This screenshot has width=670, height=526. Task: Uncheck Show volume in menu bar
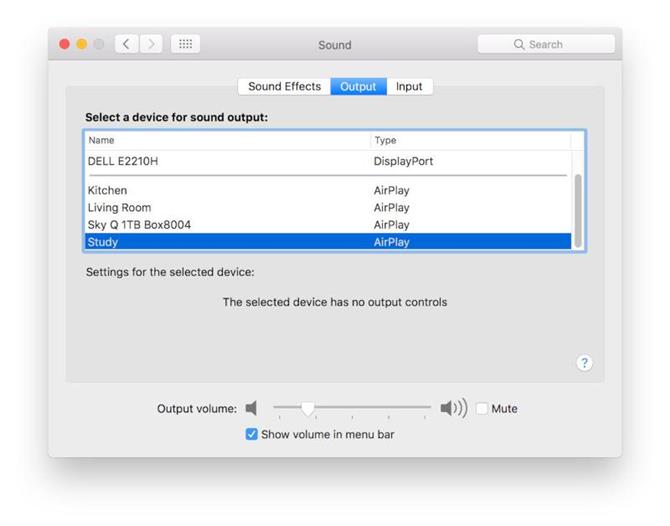pos(252,434)
